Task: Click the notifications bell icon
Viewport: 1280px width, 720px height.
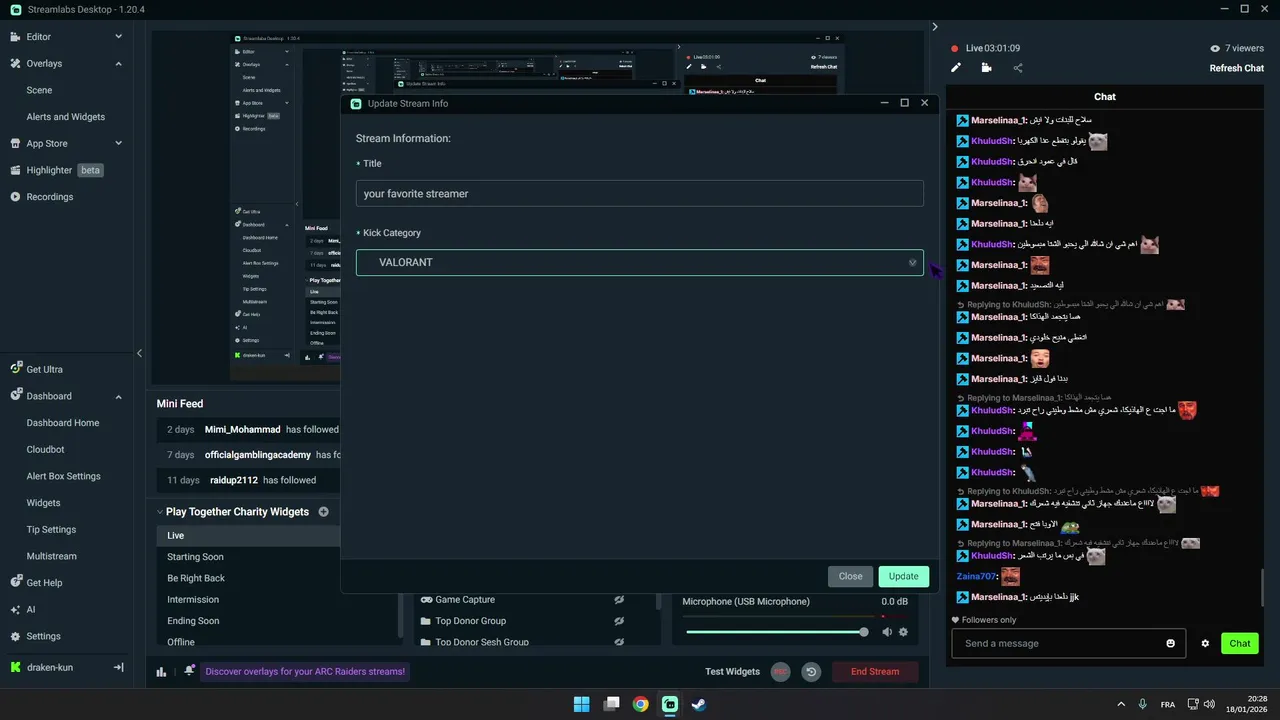Action: click(187, 672)
